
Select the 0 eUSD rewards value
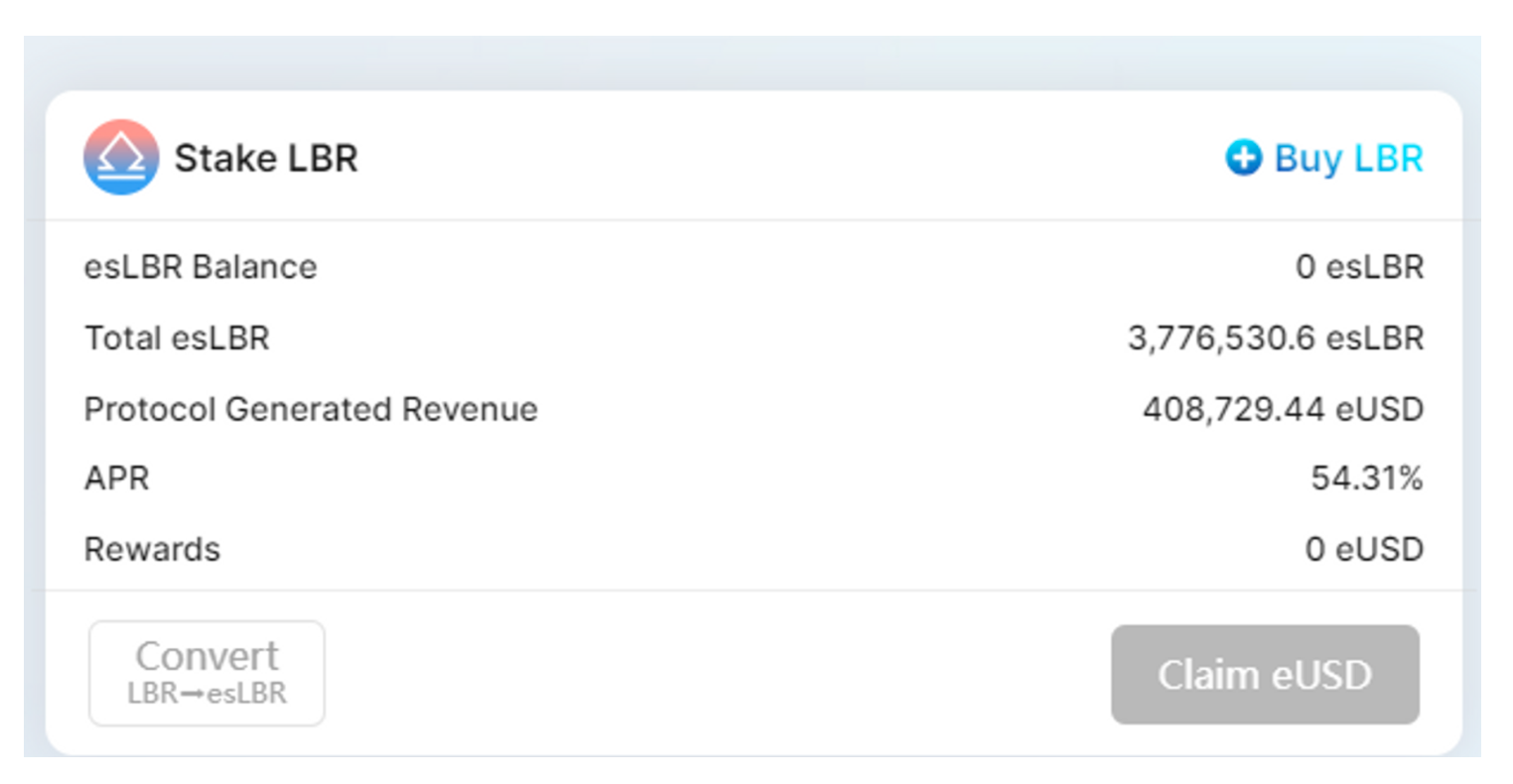tap(1364, 549)
